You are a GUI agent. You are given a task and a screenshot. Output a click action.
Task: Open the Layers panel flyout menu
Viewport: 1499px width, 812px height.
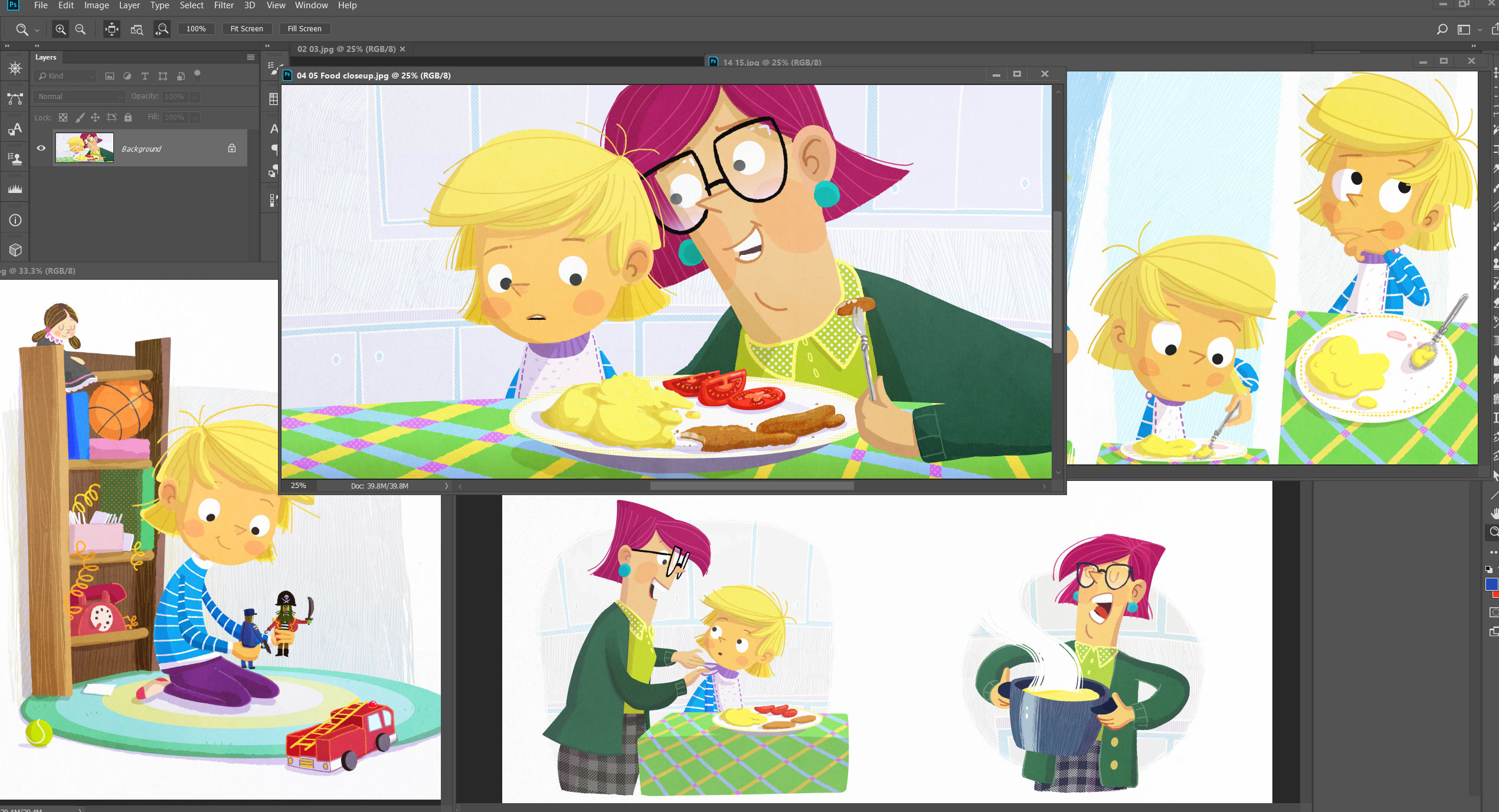point(251,57)
